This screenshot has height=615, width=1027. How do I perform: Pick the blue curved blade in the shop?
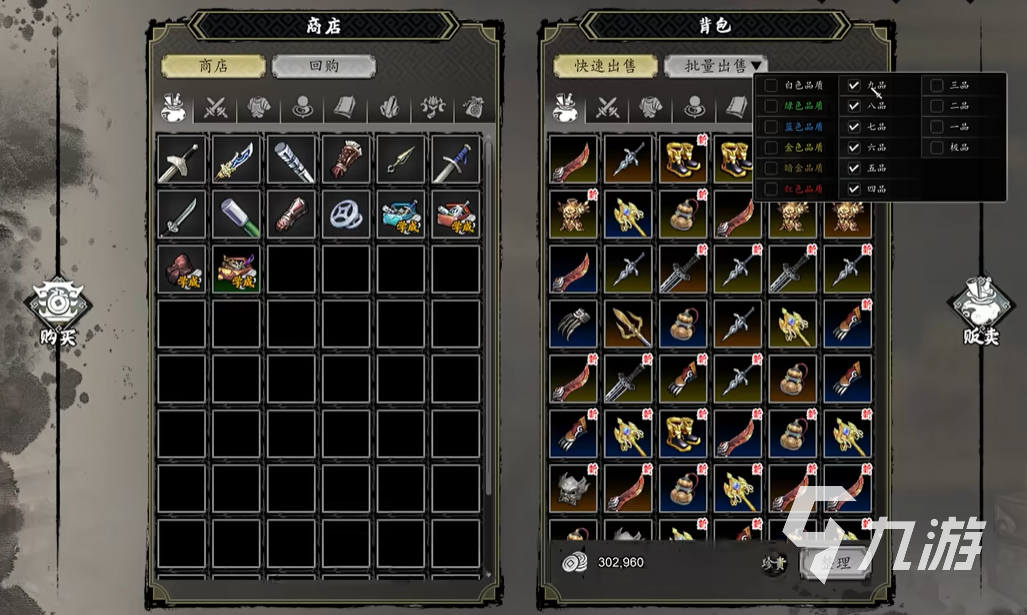pos(236,160)
